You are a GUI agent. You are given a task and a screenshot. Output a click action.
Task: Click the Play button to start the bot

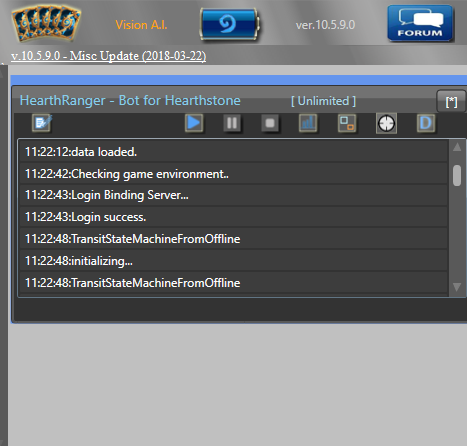(x=194, y=123)
